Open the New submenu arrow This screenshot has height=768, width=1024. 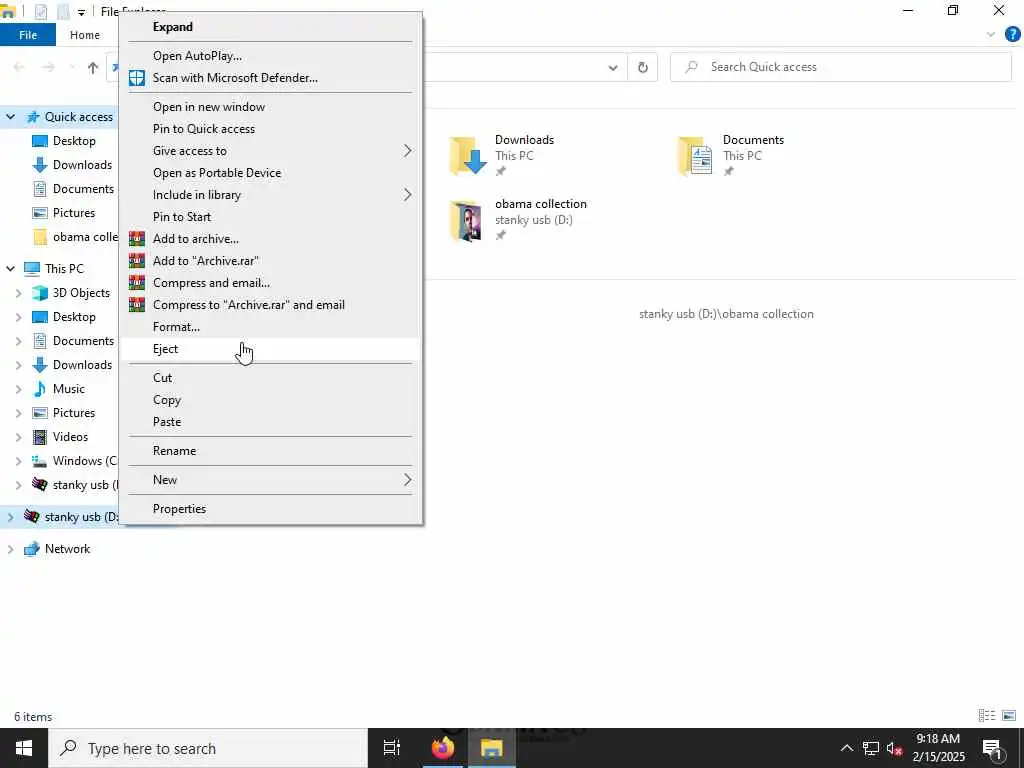coord(408,480)
